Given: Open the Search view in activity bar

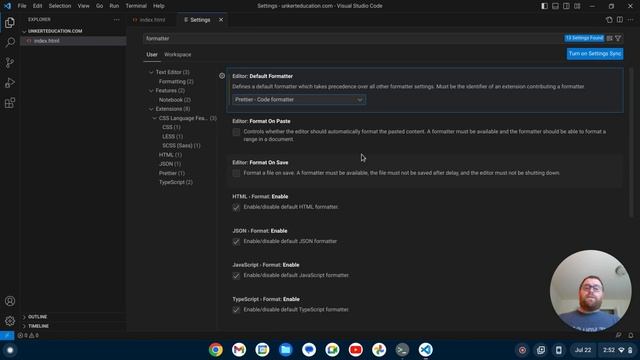Looking at the screenshot, I should pyautogui.click(x=10, y=42).
